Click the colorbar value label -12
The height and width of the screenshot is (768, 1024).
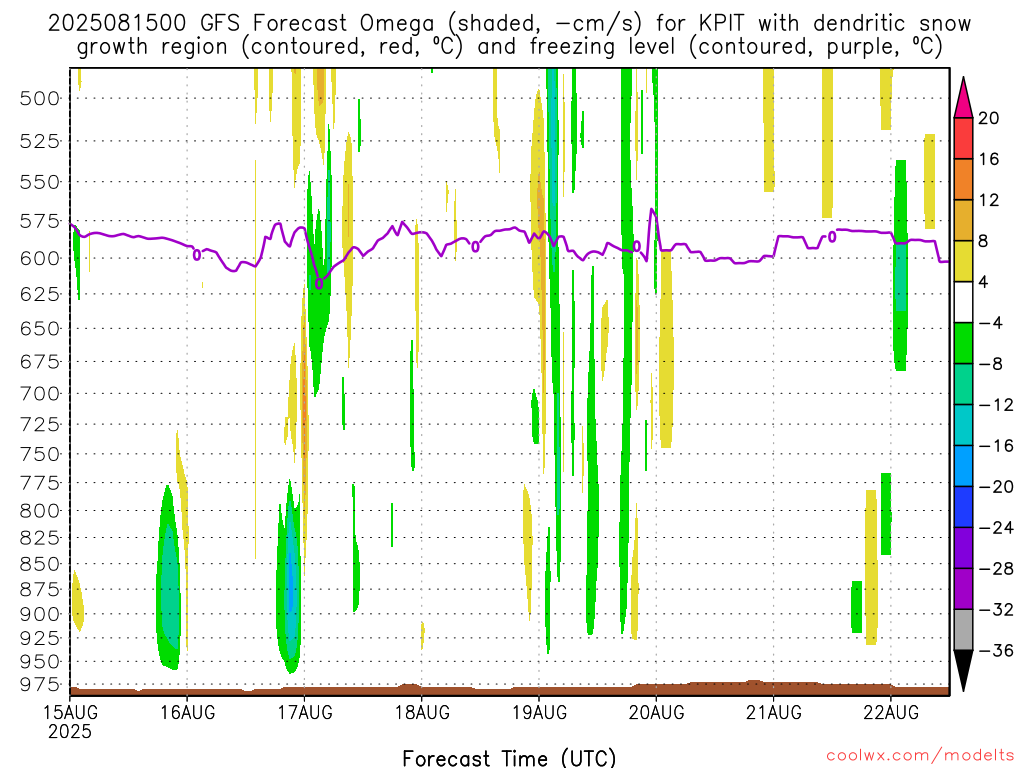[995, 405]
